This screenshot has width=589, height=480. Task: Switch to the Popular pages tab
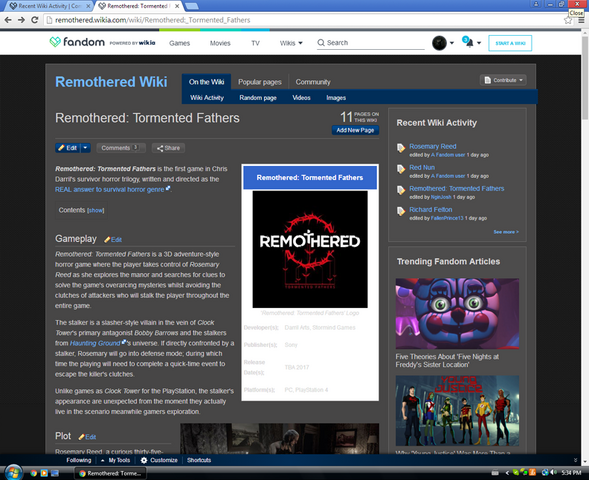260,82
